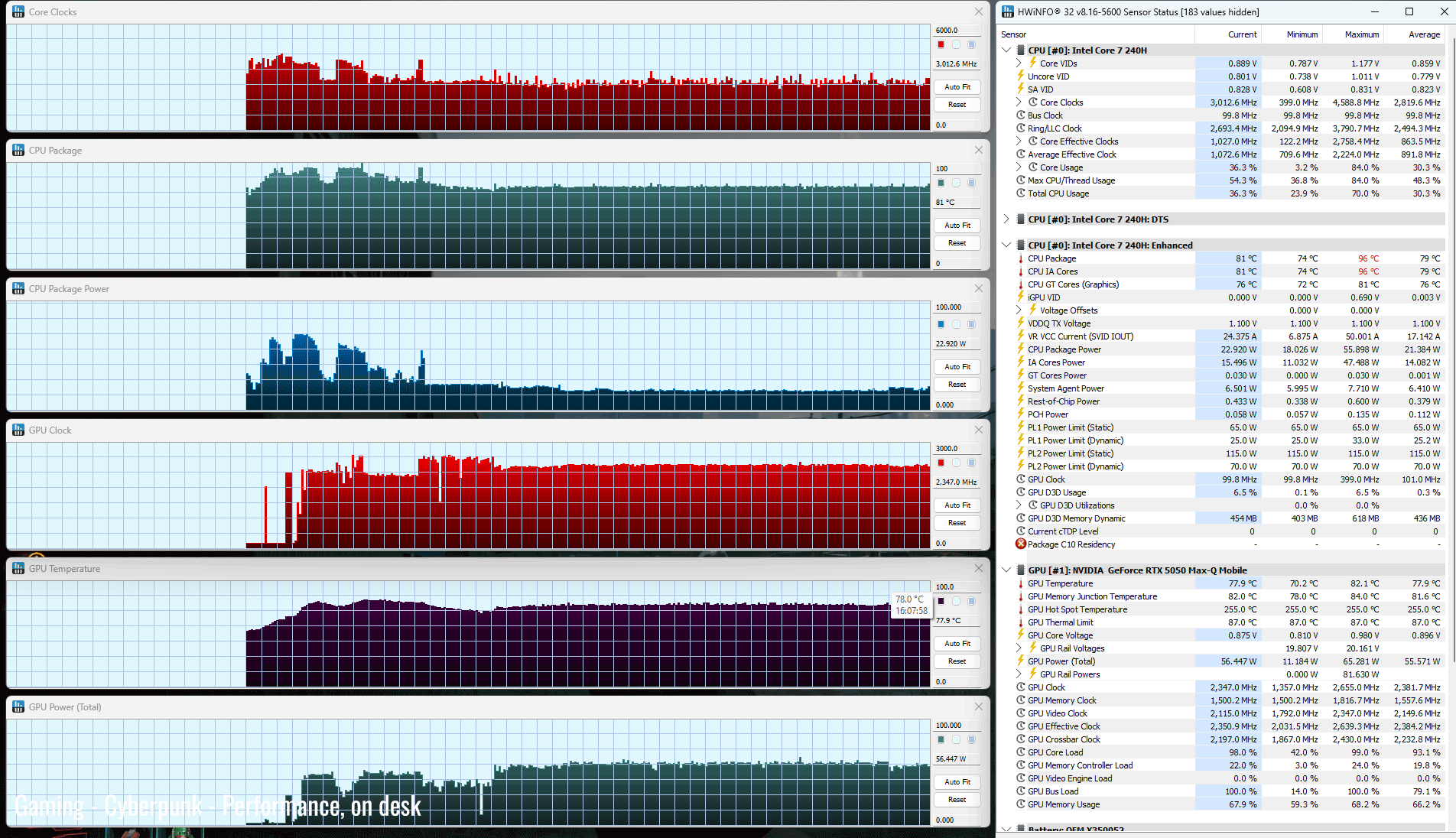Click the chip icon beside the CPU Enhanced section

point(1020,245)
